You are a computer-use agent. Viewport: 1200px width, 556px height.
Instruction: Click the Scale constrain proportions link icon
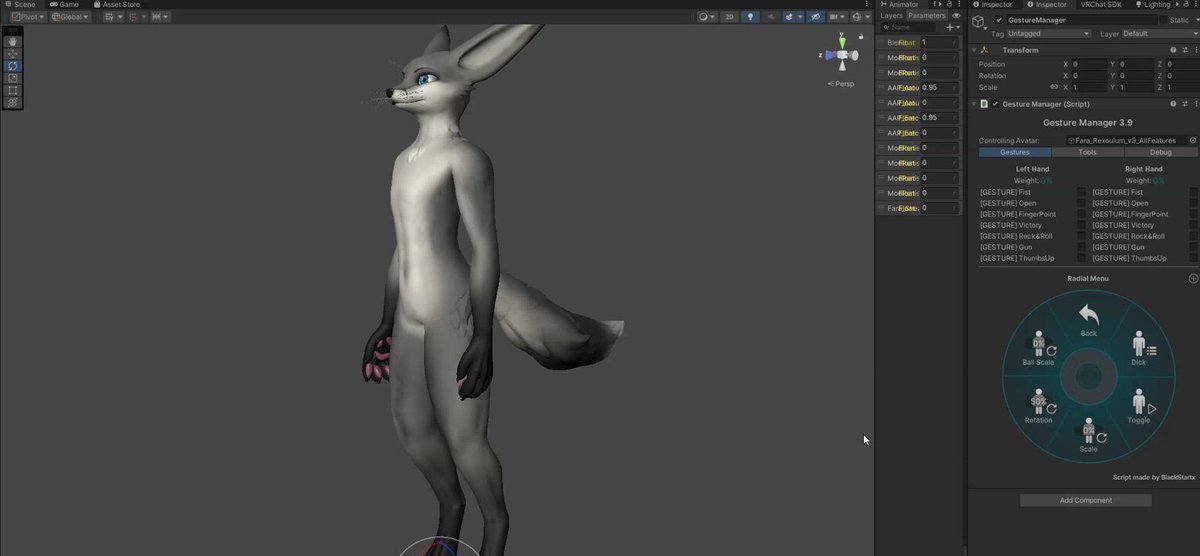[1053, 87]
